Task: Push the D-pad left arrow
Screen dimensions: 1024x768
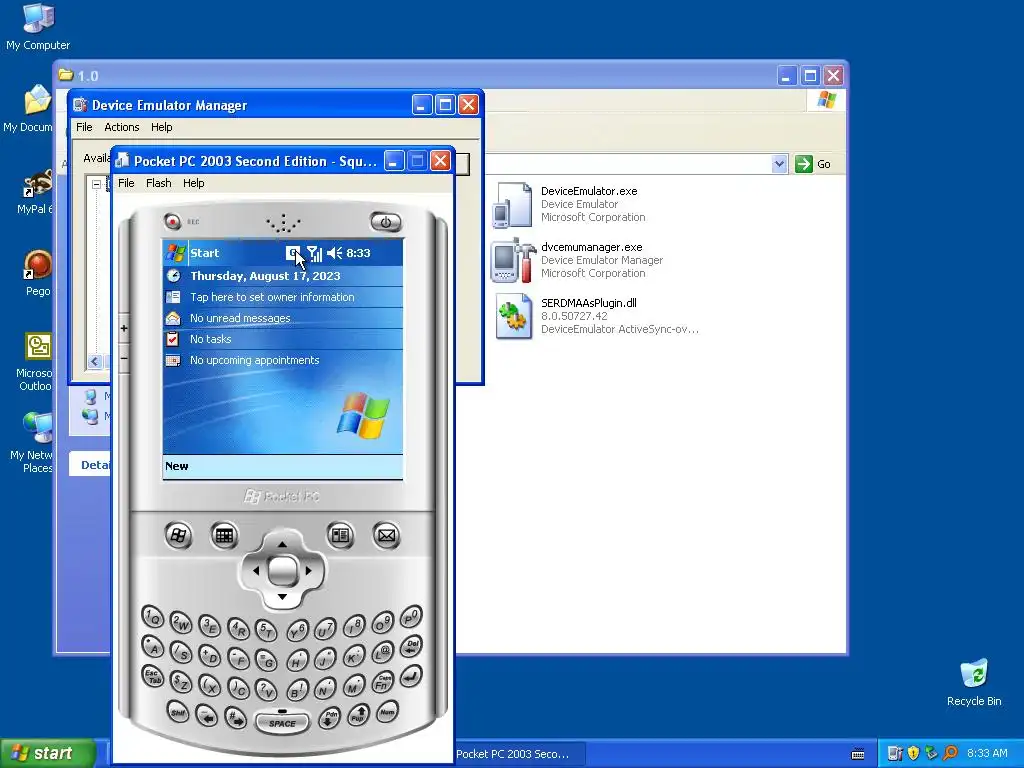Action: click(255, 570)
